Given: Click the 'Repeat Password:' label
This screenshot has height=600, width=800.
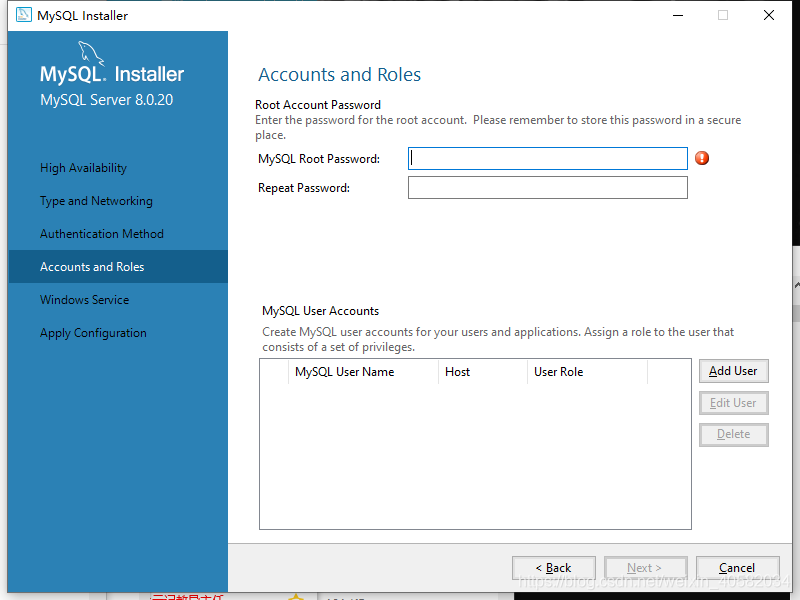Looking at the screenshot, I should pyautogui.click(x=304, y=188).
